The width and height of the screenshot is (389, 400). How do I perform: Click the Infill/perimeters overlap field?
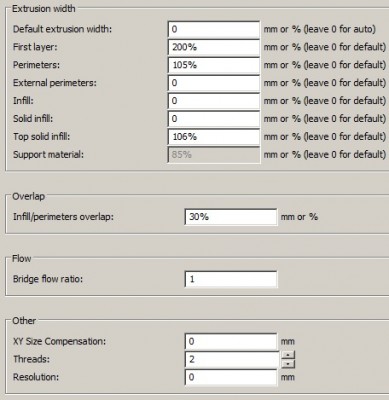231,217
